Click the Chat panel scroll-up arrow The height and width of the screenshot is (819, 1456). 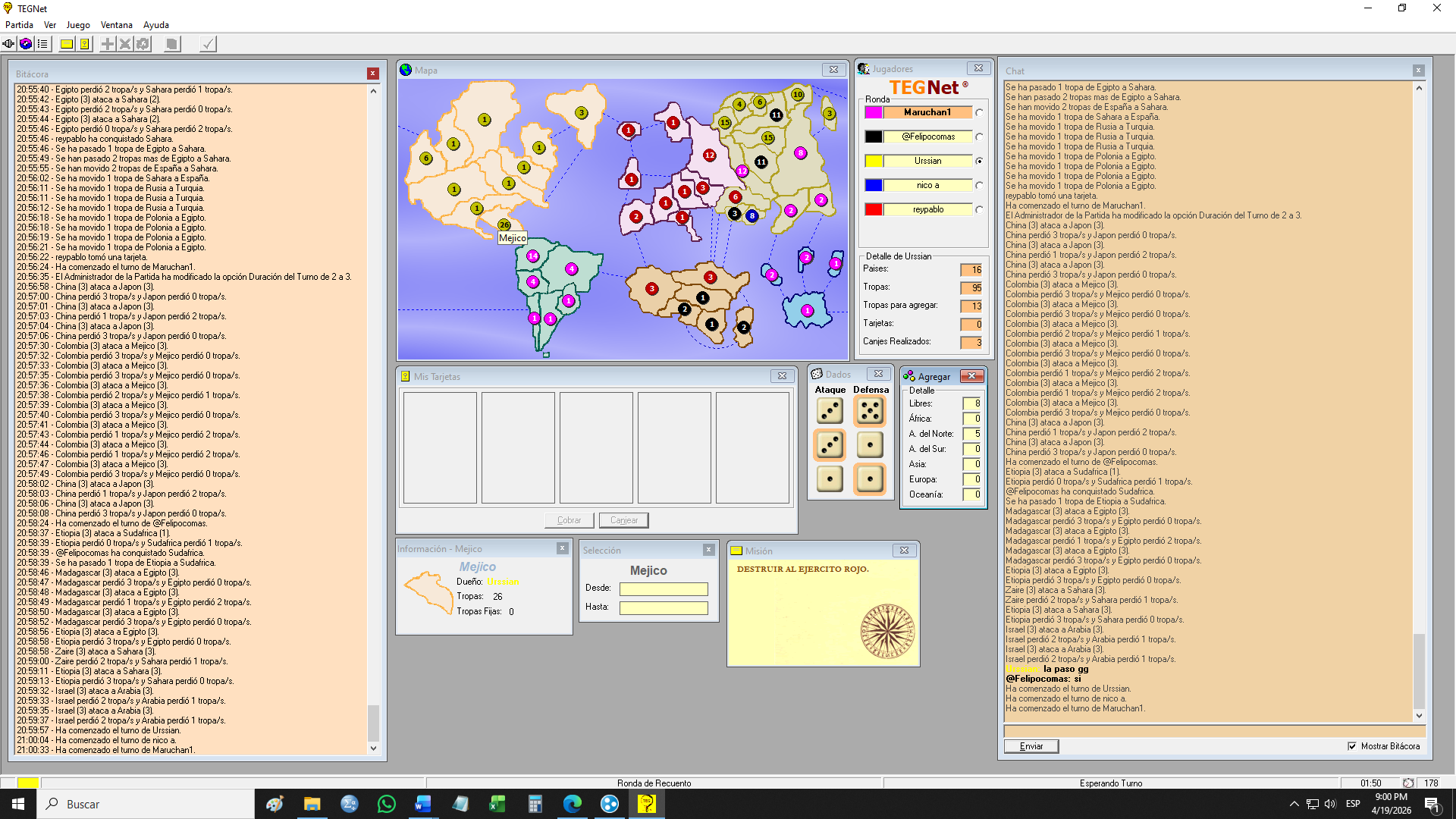pos(1419,88)
